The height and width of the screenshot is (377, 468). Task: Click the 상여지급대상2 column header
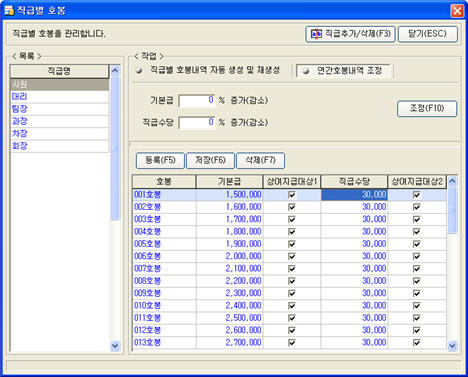click(417, 182)
